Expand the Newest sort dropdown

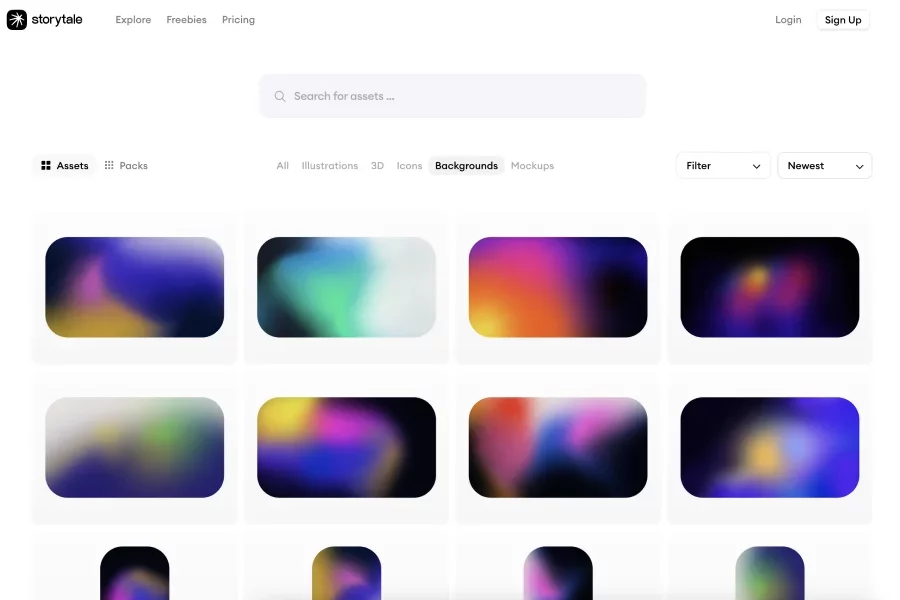pyautogui.click(x=824, y=166)
